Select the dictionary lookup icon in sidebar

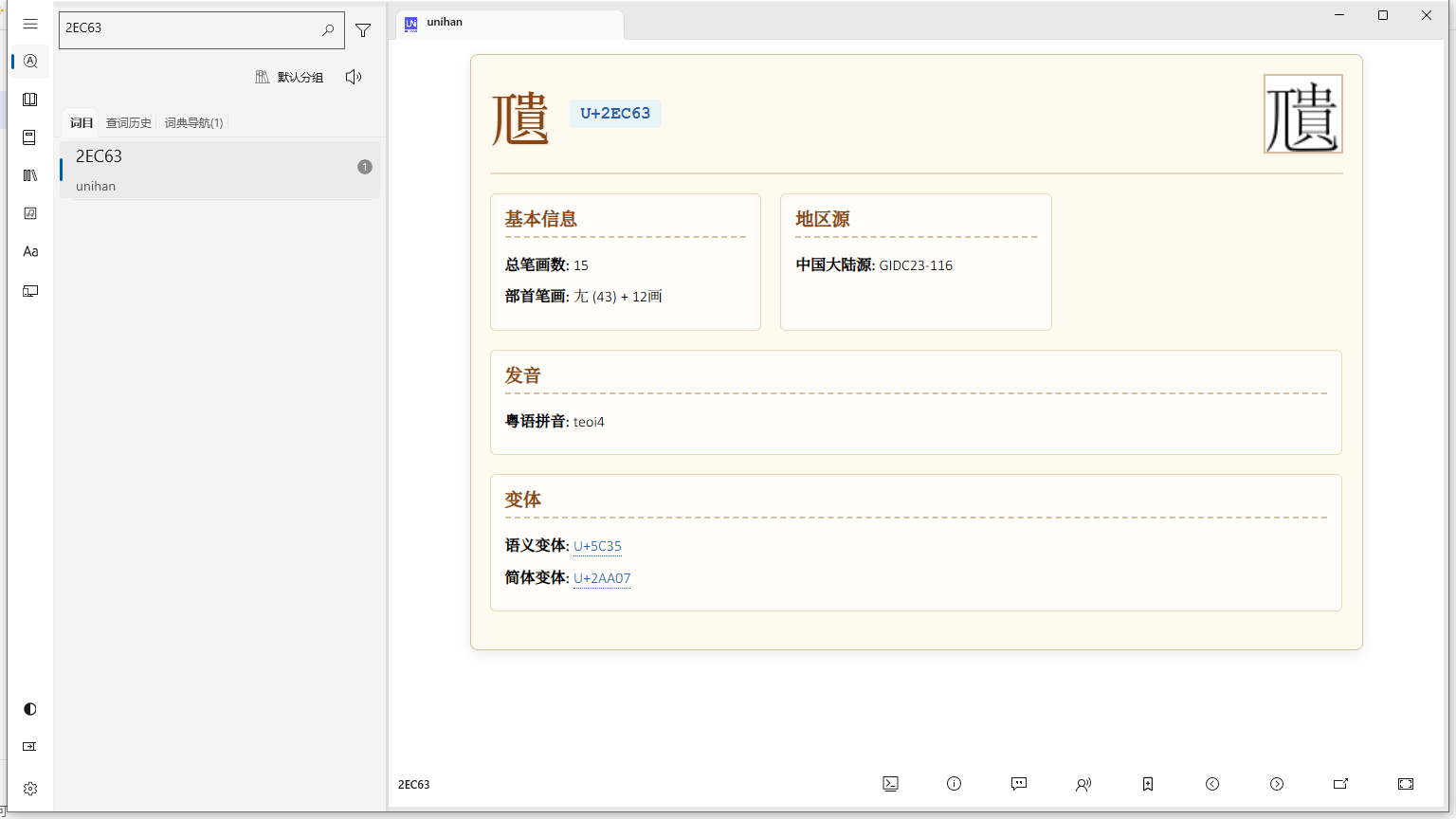(30, 61)
